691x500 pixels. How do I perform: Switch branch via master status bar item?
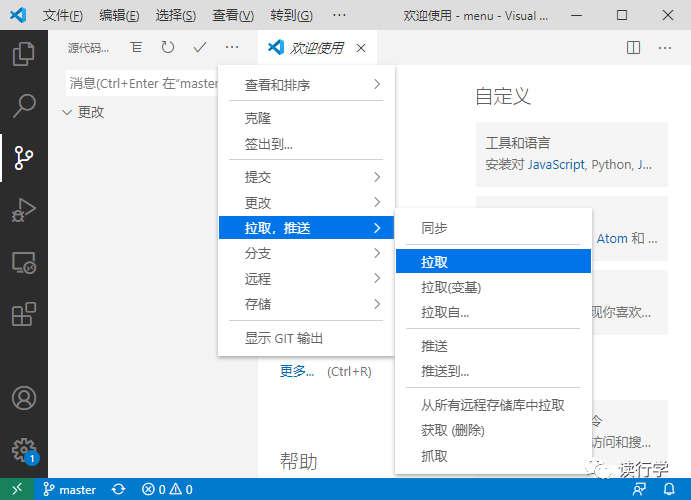pos(69,489)
